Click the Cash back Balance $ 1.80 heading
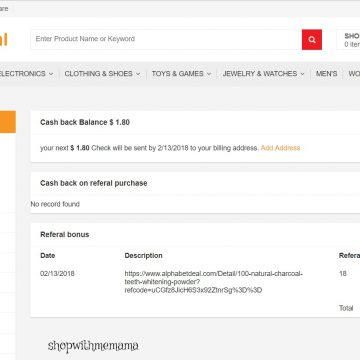 (x=85, y=122)
